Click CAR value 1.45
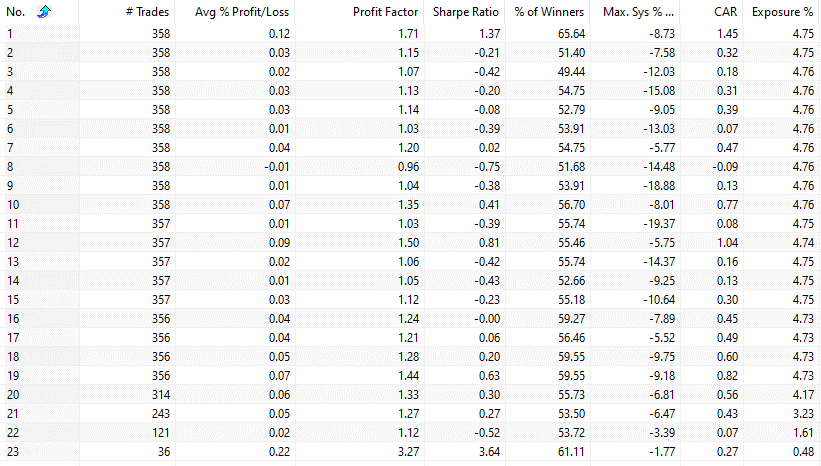The width and height of the screenshot is (821, 466). 727,34
